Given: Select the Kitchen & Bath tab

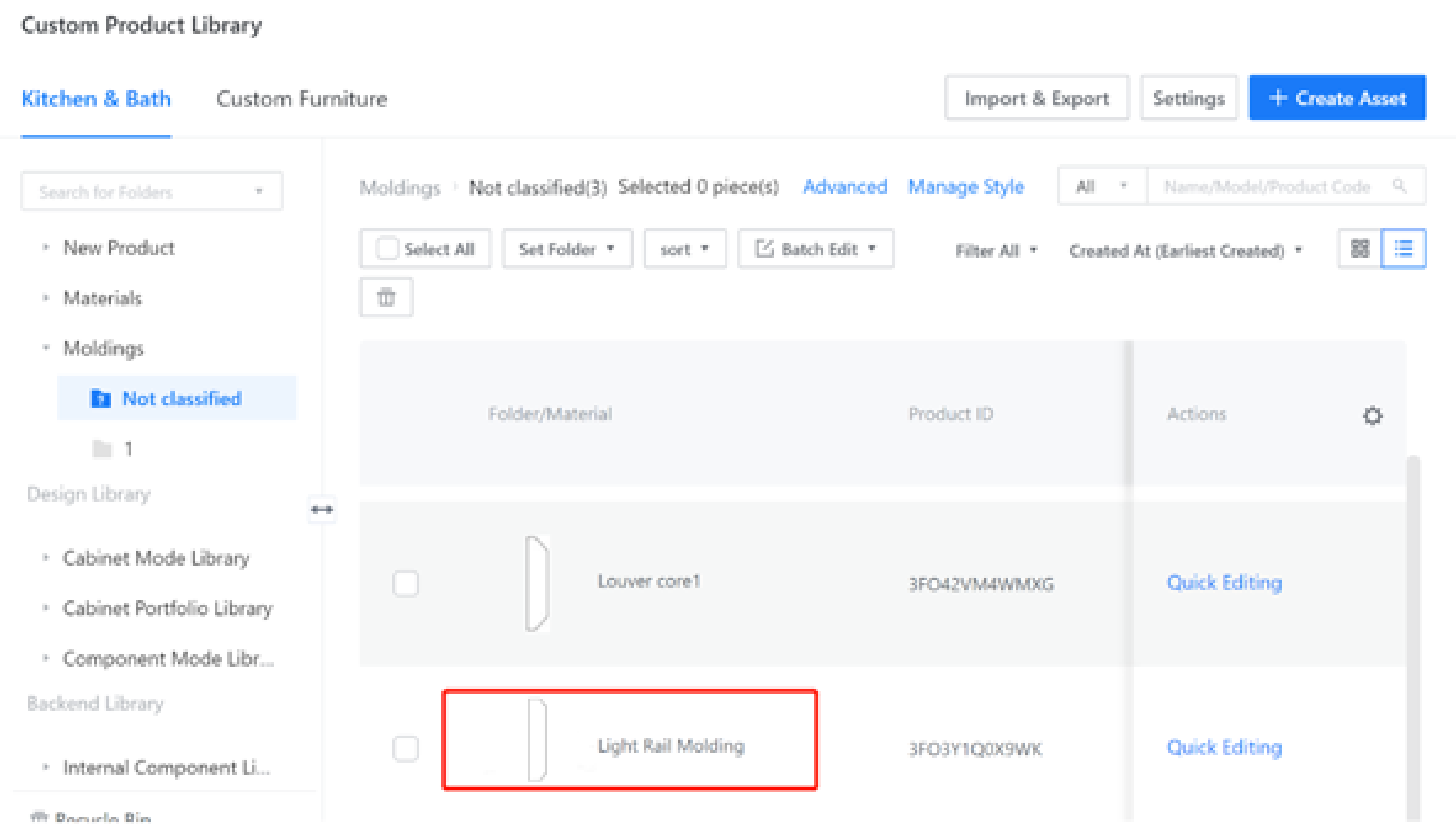Looking at the screenshot, I should pos(96,99).
